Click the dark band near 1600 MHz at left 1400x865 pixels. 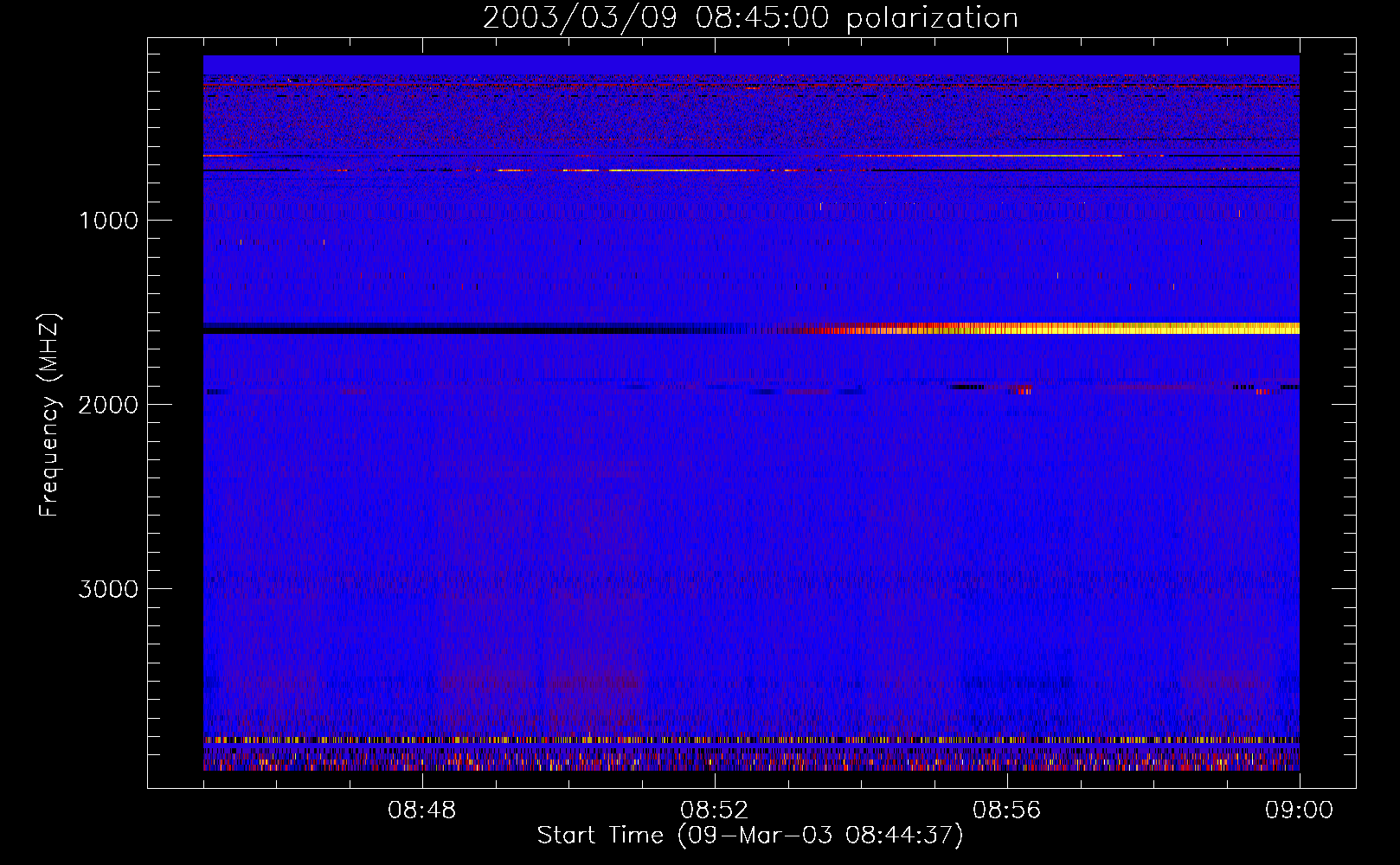tap(459, 328)
